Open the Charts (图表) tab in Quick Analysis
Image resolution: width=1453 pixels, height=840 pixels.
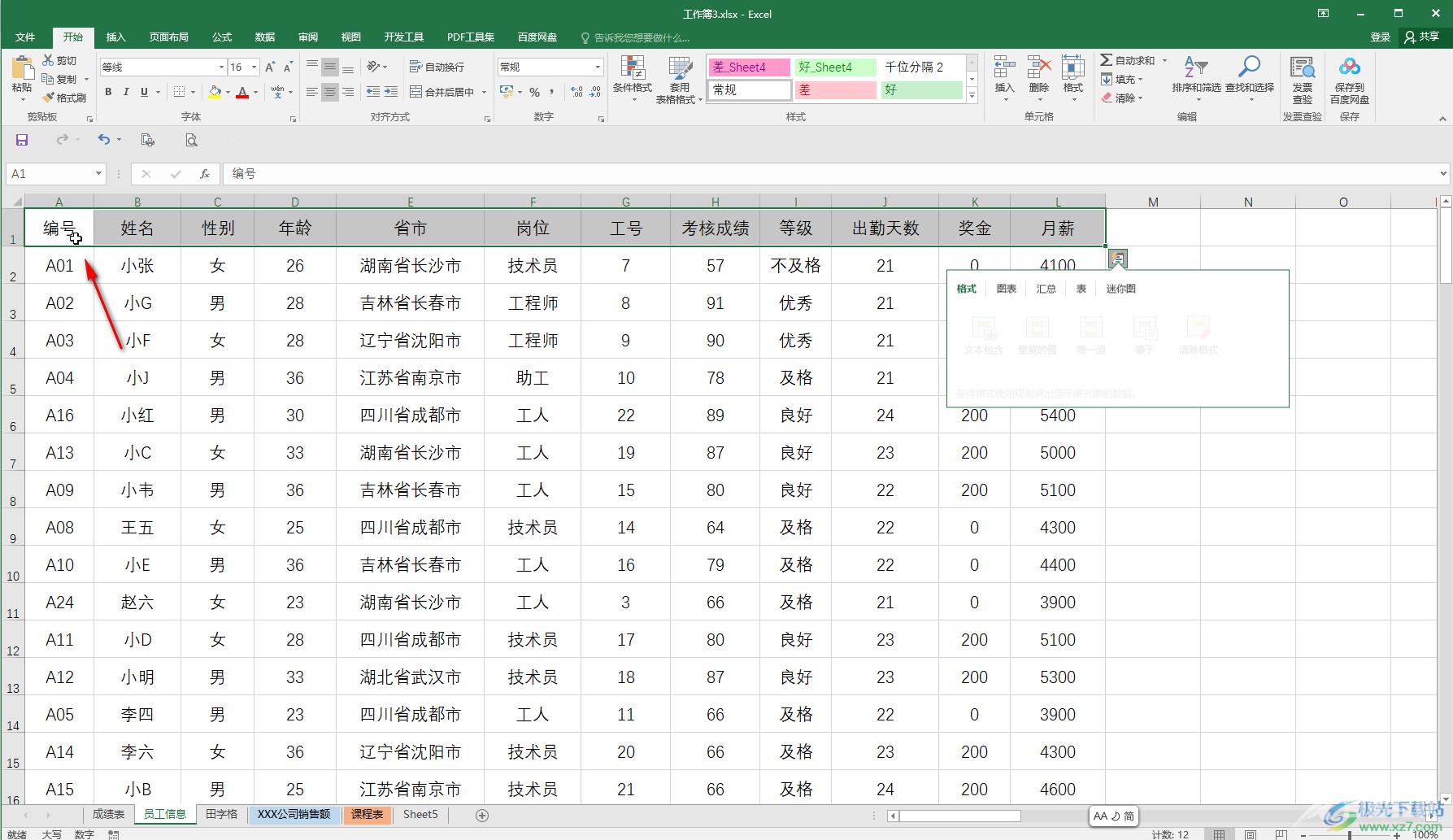coord(1007,289)
